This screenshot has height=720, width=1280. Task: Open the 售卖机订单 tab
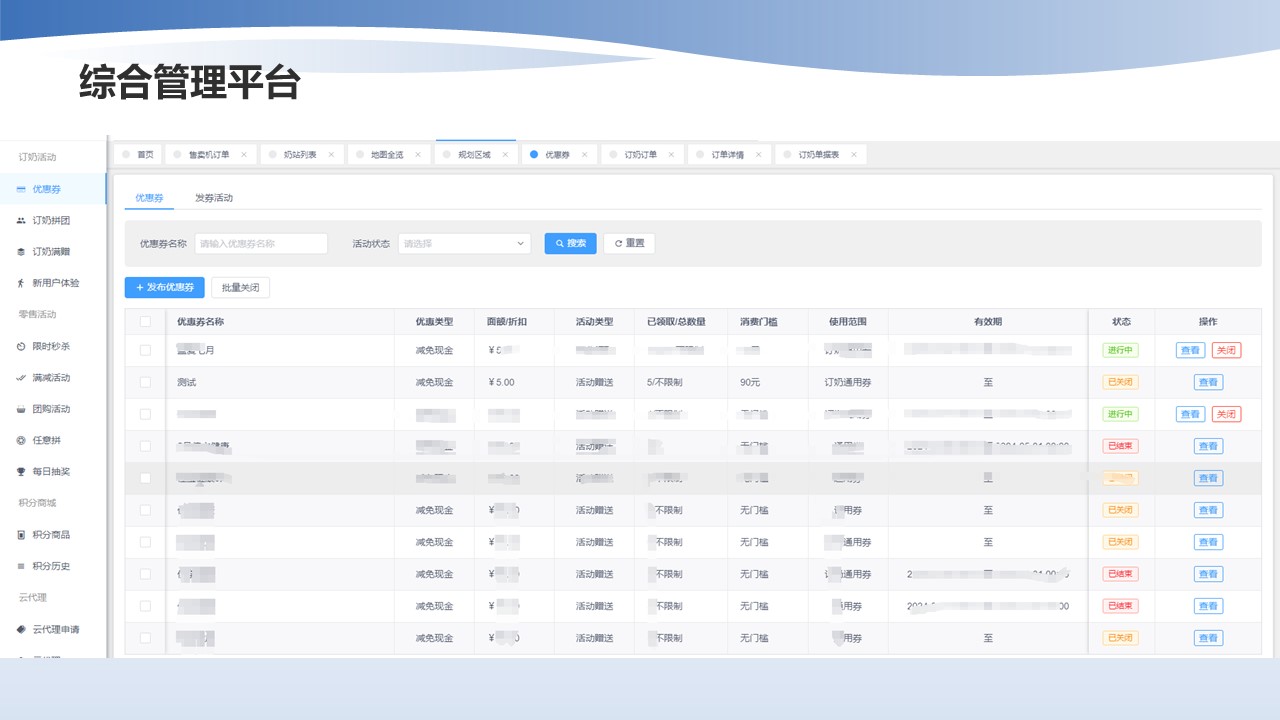[x=209, y=155]
